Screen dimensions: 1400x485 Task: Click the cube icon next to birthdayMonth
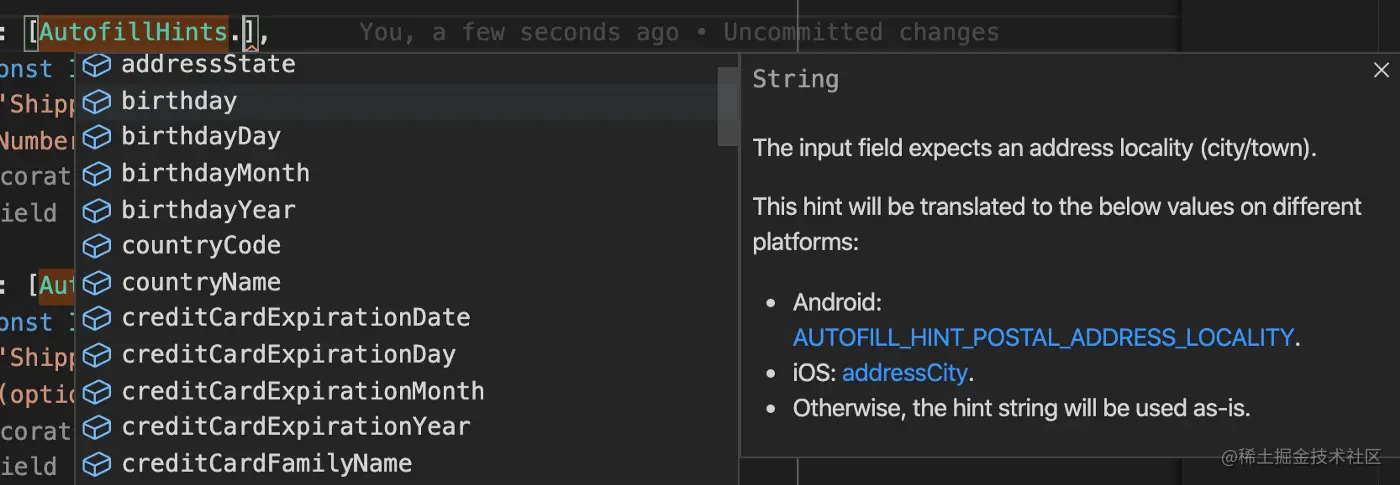pos(96,174)
